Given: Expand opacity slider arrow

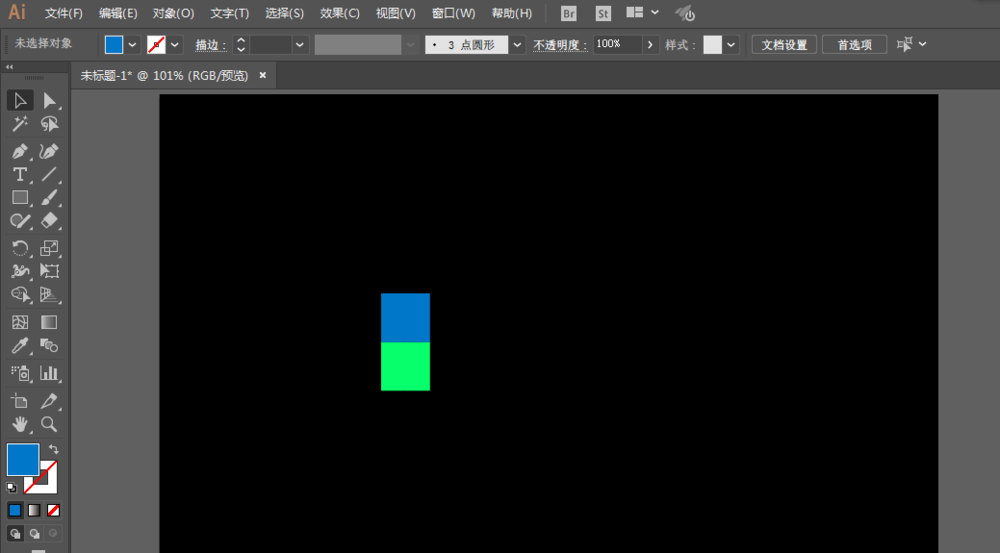Looking at the screenshot, I should (x=650, y=45).
